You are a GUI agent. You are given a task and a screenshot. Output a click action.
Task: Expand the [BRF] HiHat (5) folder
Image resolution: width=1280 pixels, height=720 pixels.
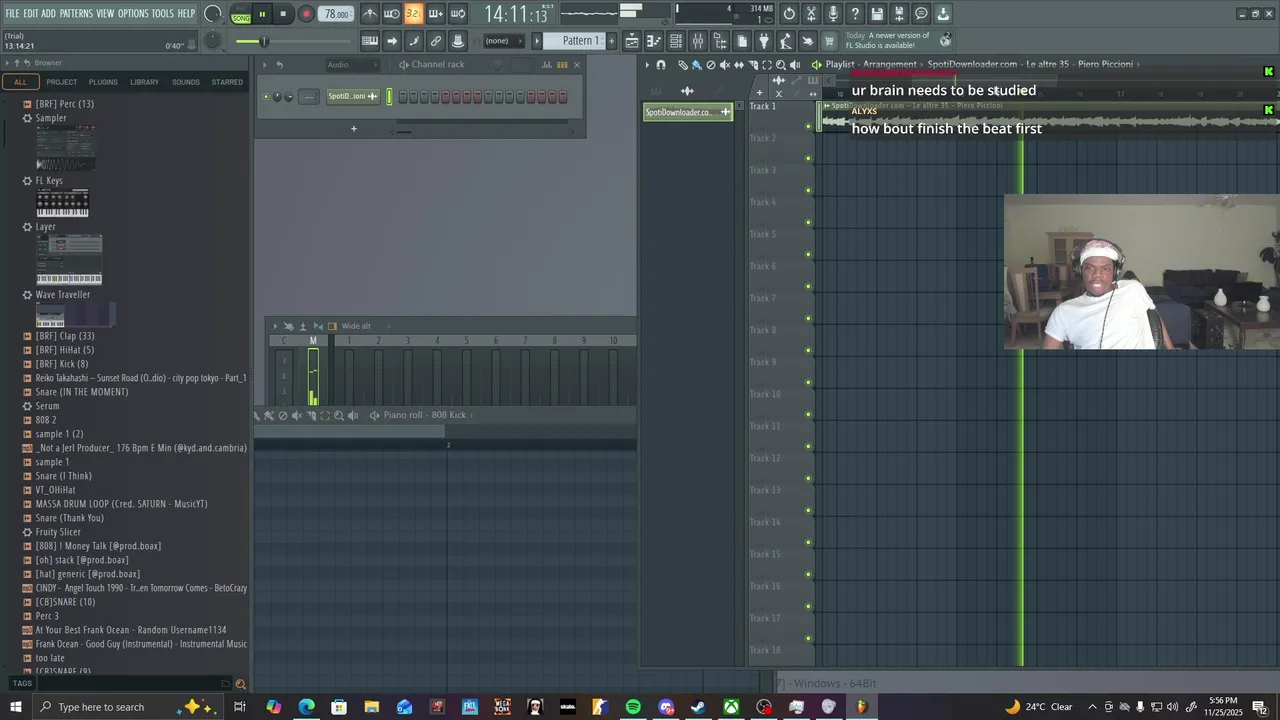point(65,350)
